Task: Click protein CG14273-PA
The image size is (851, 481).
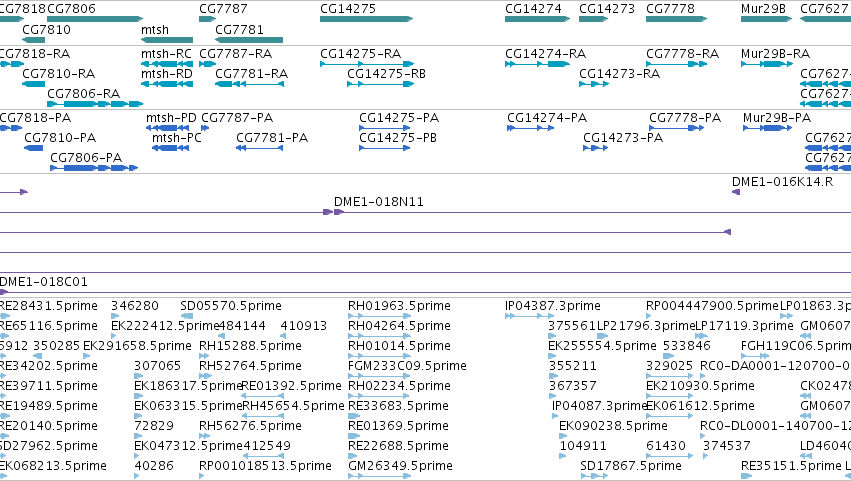Action: click(595, 148)
